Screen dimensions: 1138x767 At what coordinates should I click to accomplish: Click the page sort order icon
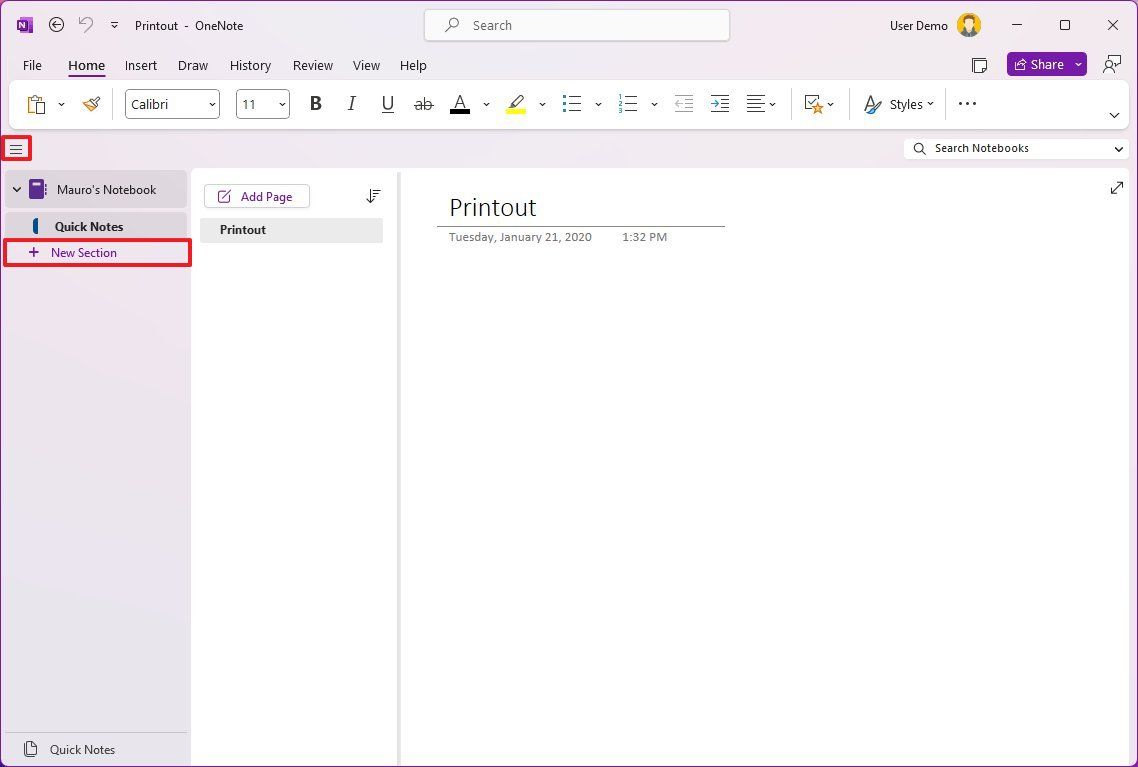click(373, 196)
